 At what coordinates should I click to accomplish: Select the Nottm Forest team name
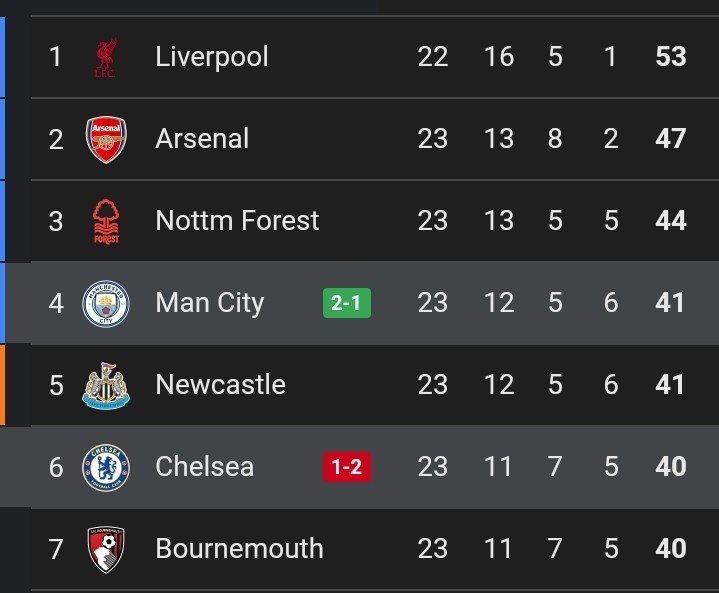coord(237,221)
